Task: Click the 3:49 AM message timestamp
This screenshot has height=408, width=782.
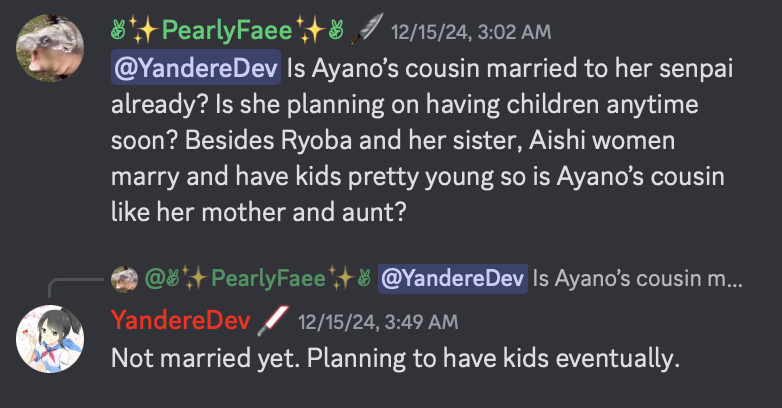Action: point(378,322)
